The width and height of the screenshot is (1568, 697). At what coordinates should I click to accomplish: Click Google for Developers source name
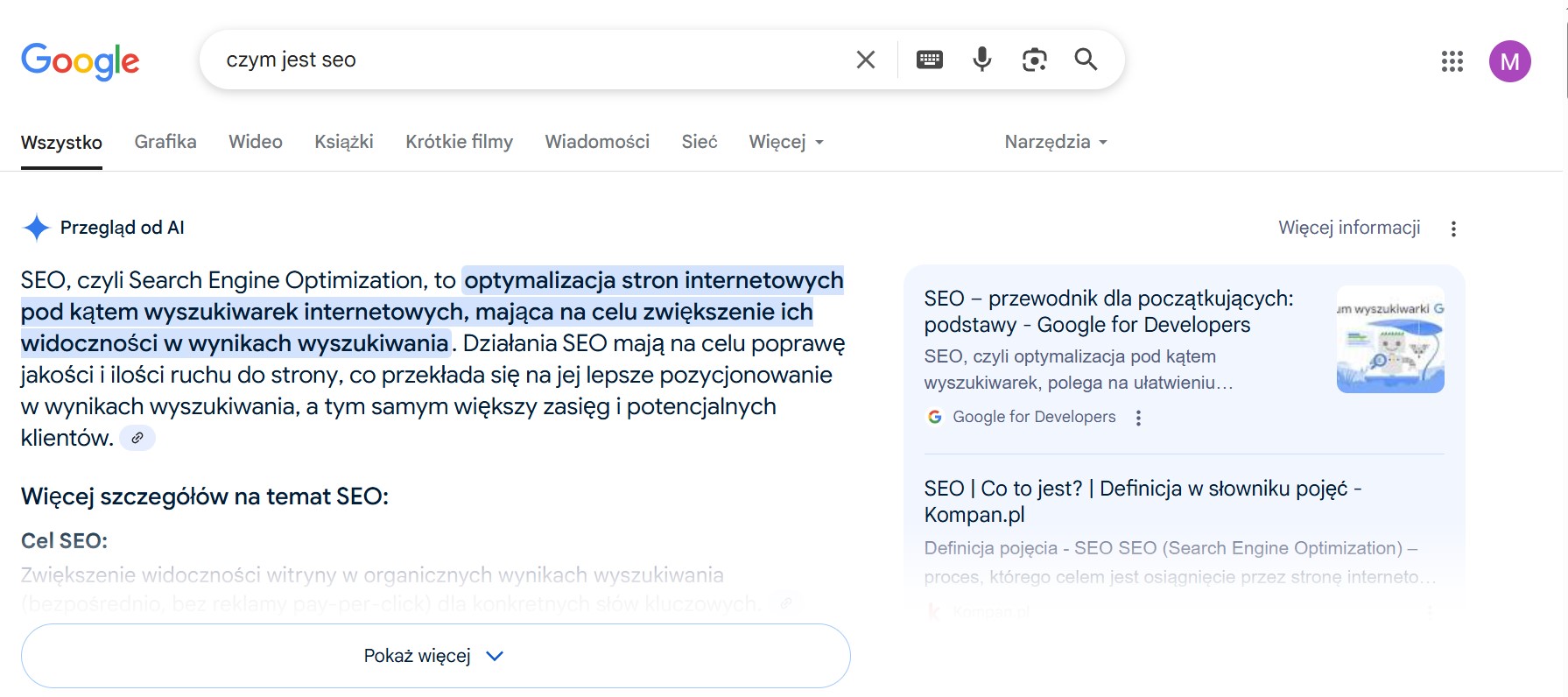pos(1034,417)
